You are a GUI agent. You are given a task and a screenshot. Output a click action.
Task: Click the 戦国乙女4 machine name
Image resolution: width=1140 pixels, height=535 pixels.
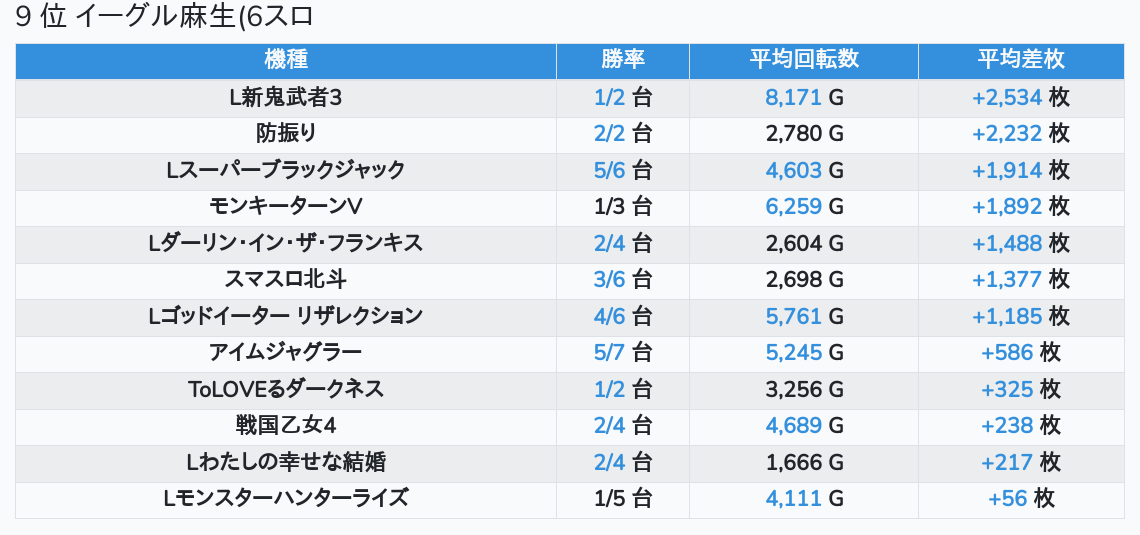pos(286,425)
